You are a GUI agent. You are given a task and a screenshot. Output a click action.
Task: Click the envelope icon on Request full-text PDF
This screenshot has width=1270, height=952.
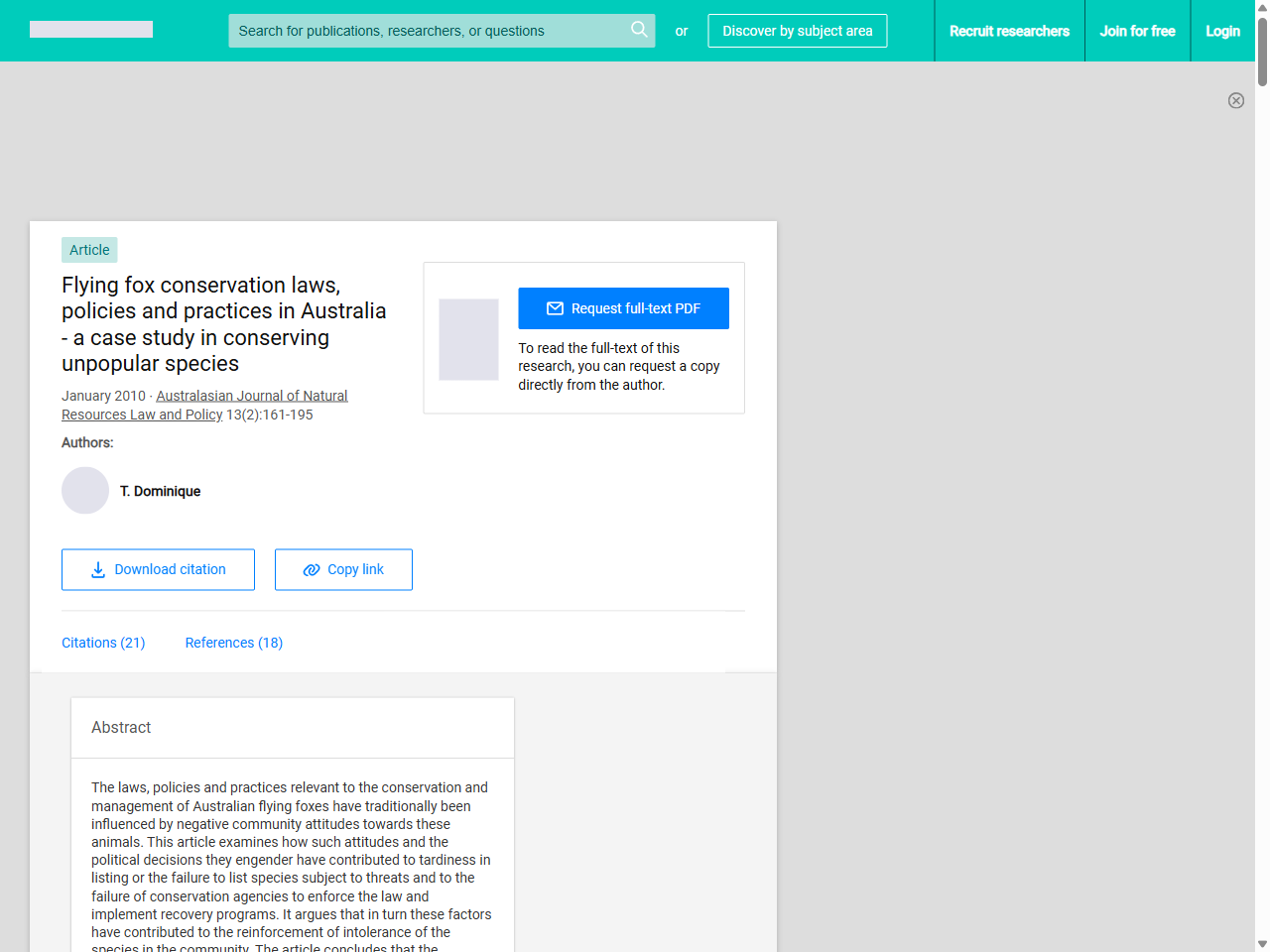click(555, 308)
